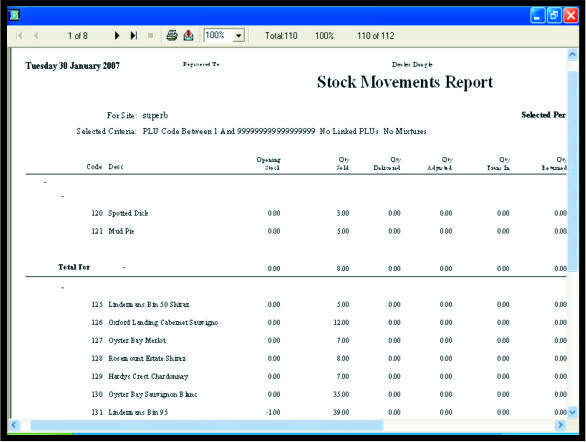Click the 'Qty Adjusted' column header
The image size is (586, 442).
click(x=440, y=164)
